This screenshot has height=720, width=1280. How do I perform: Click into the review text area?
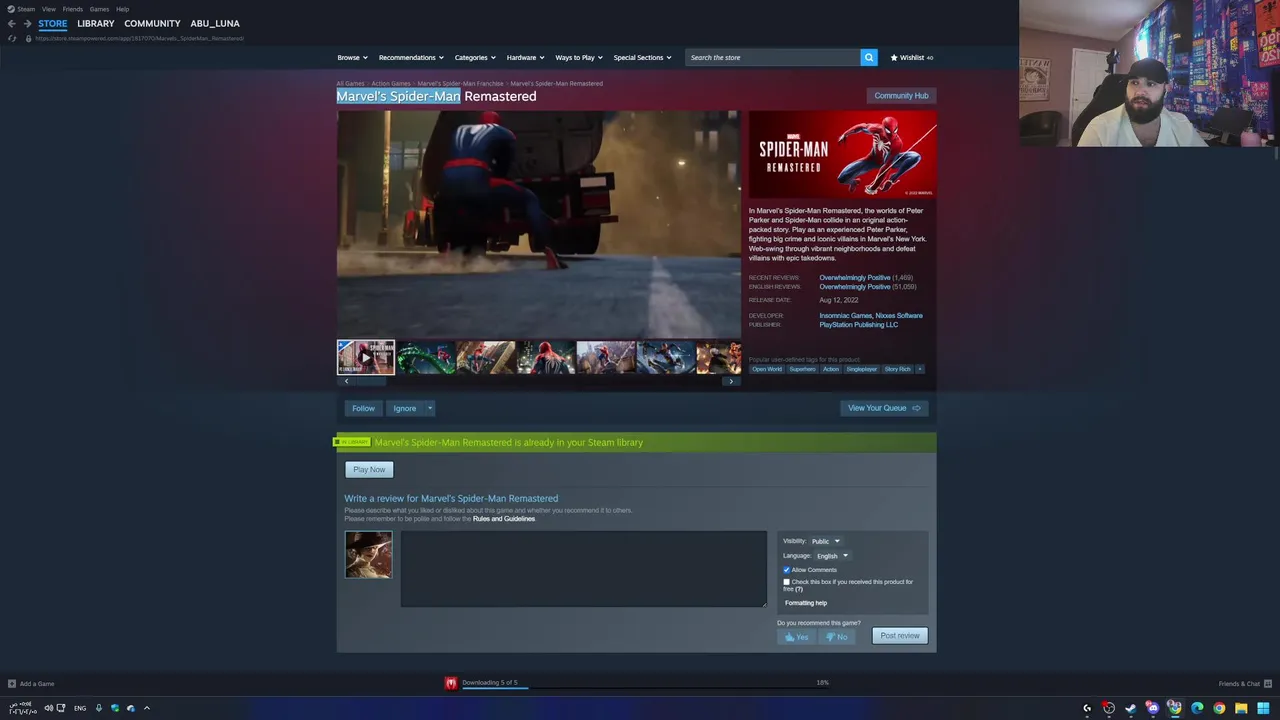point(584,569)
